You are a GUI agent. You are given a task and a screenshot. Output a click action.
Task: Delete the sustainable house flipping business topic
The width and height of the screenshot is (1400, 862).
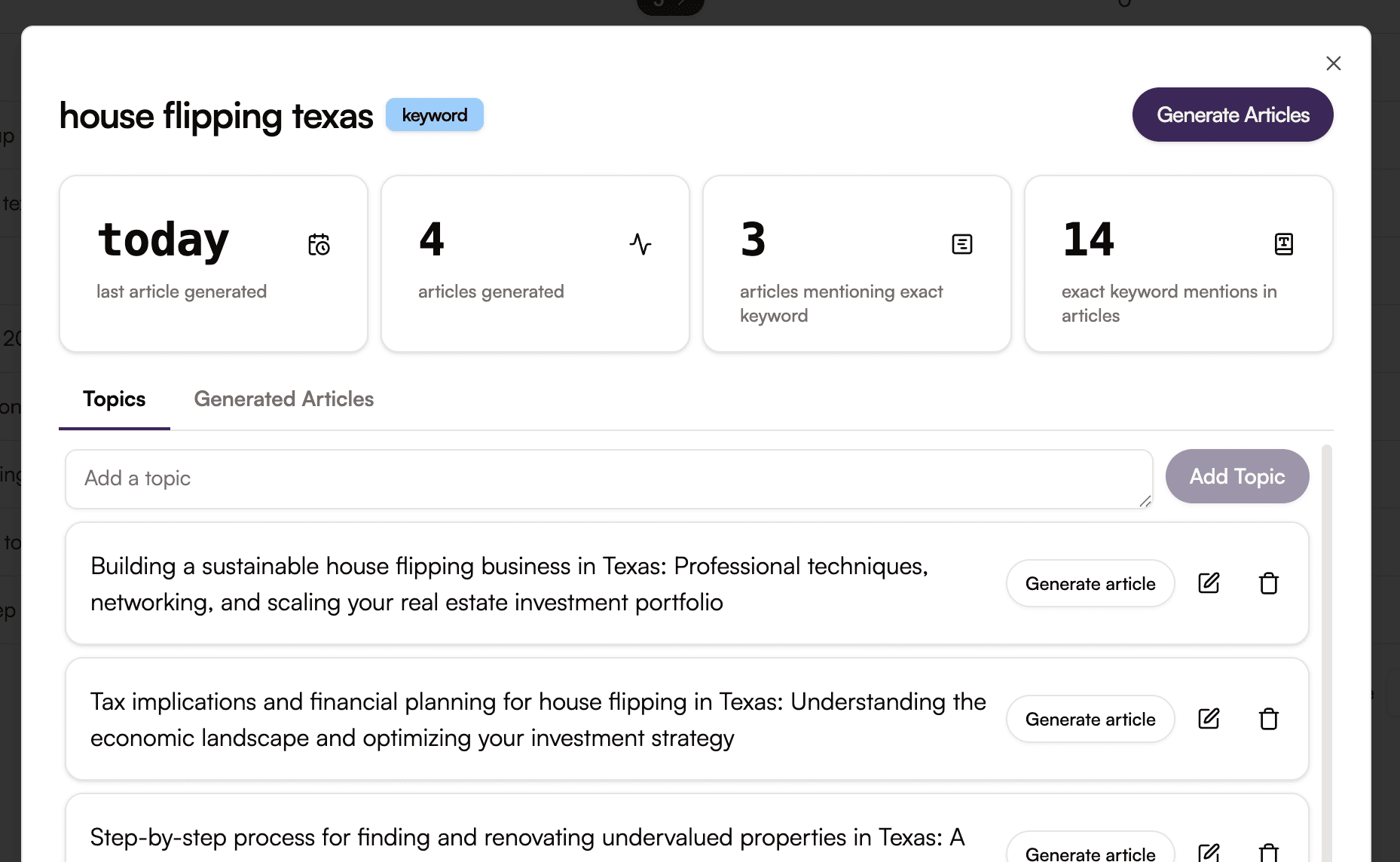[x=1269, y=583]
